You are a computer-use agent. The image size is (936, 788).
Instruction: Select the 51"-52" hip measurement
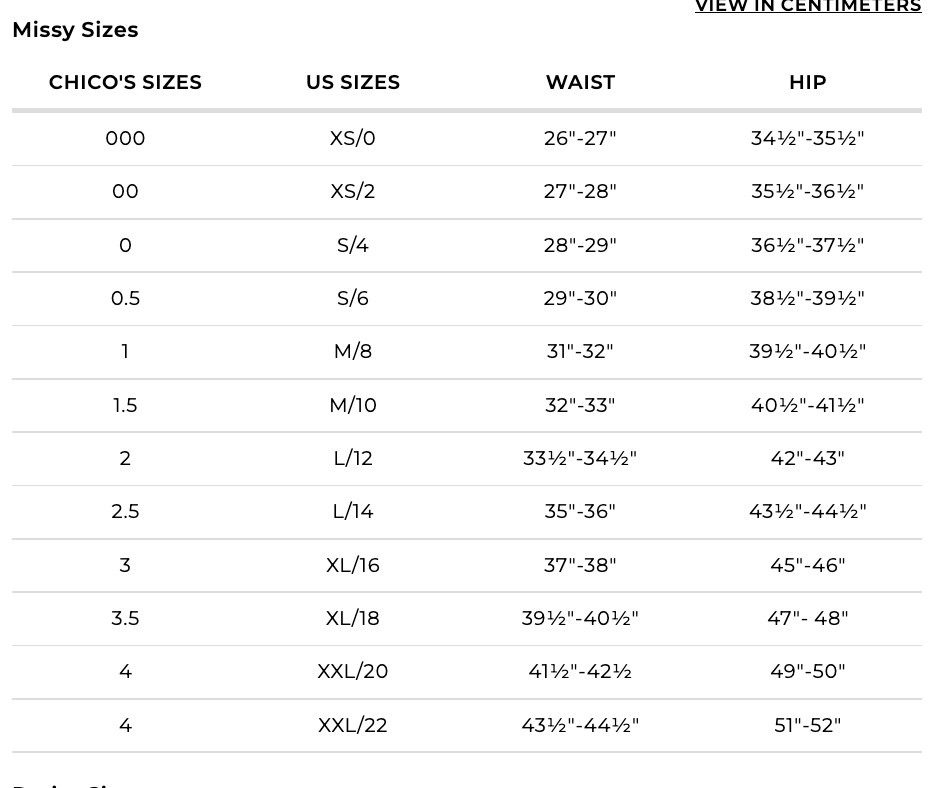tap(807, 725)
